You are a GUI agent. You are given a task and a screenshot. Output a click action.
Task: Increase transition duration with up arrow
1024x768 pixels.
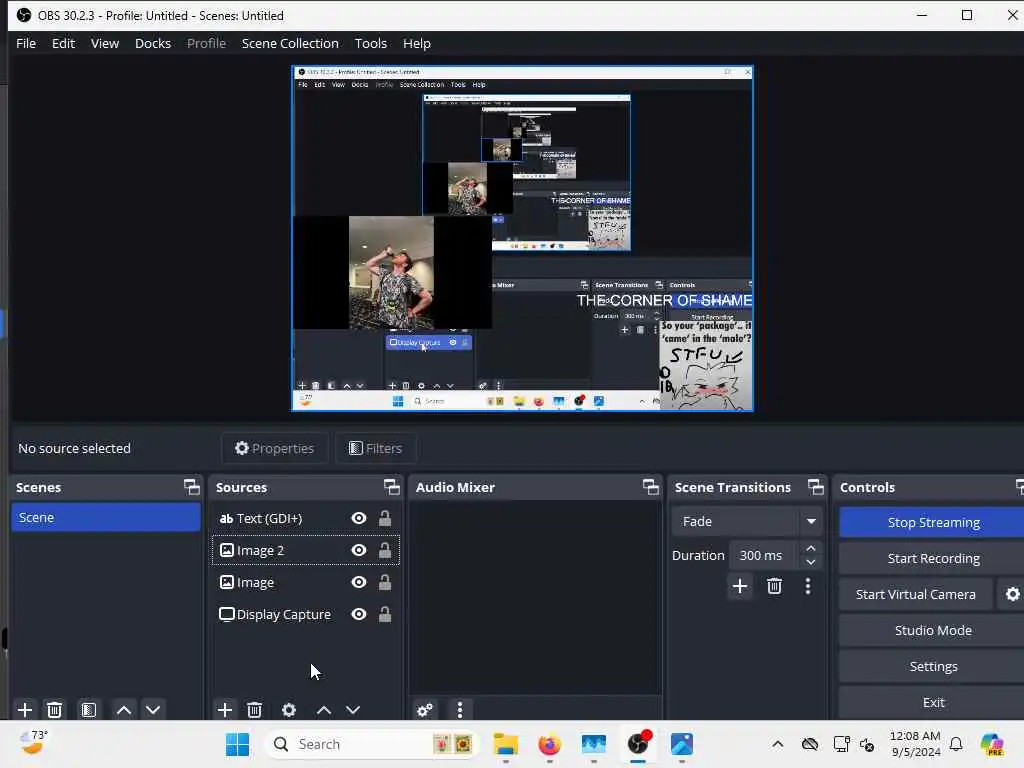810,548
